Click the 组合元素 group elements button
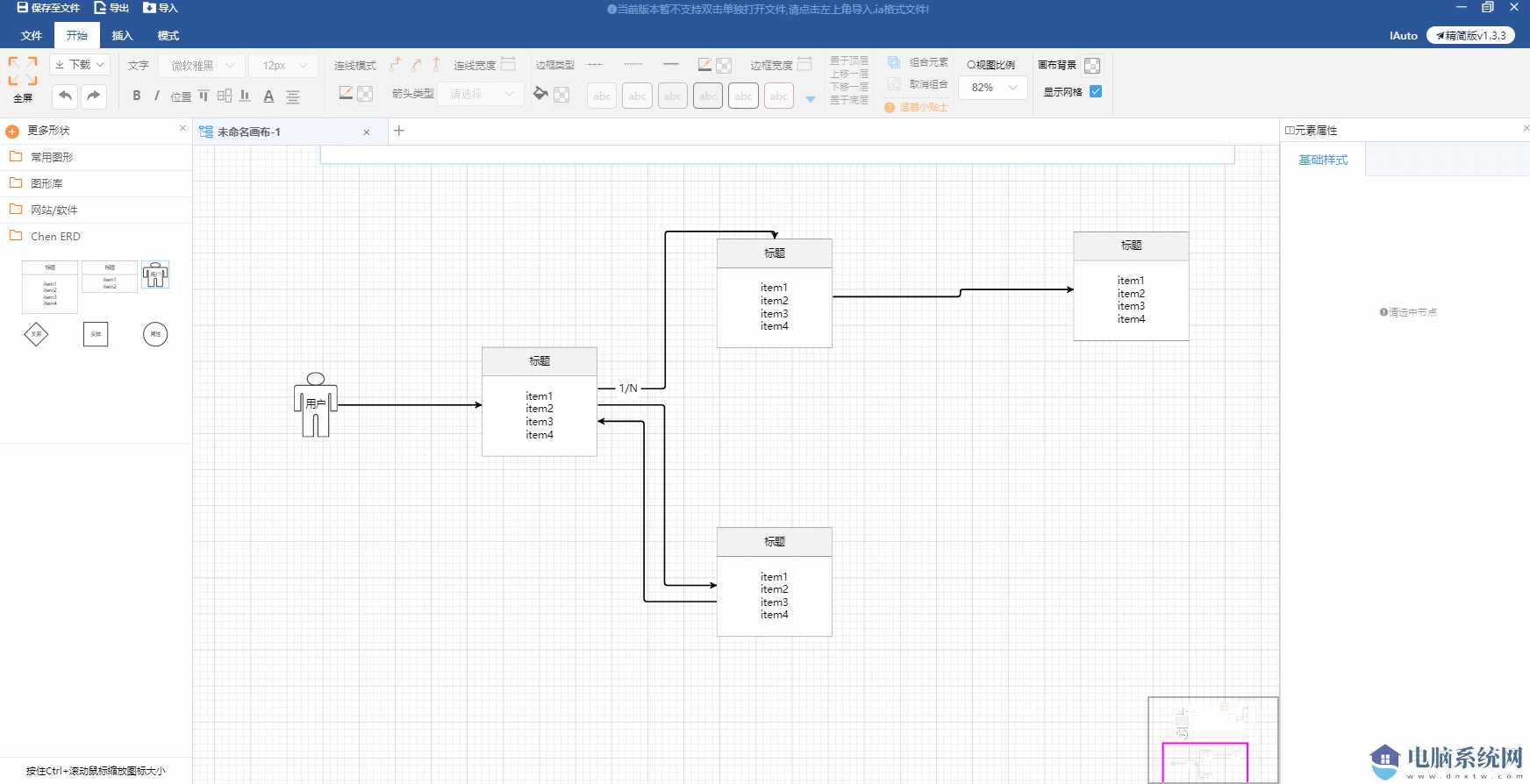The image size is (1530, 784). pos(919,62)
